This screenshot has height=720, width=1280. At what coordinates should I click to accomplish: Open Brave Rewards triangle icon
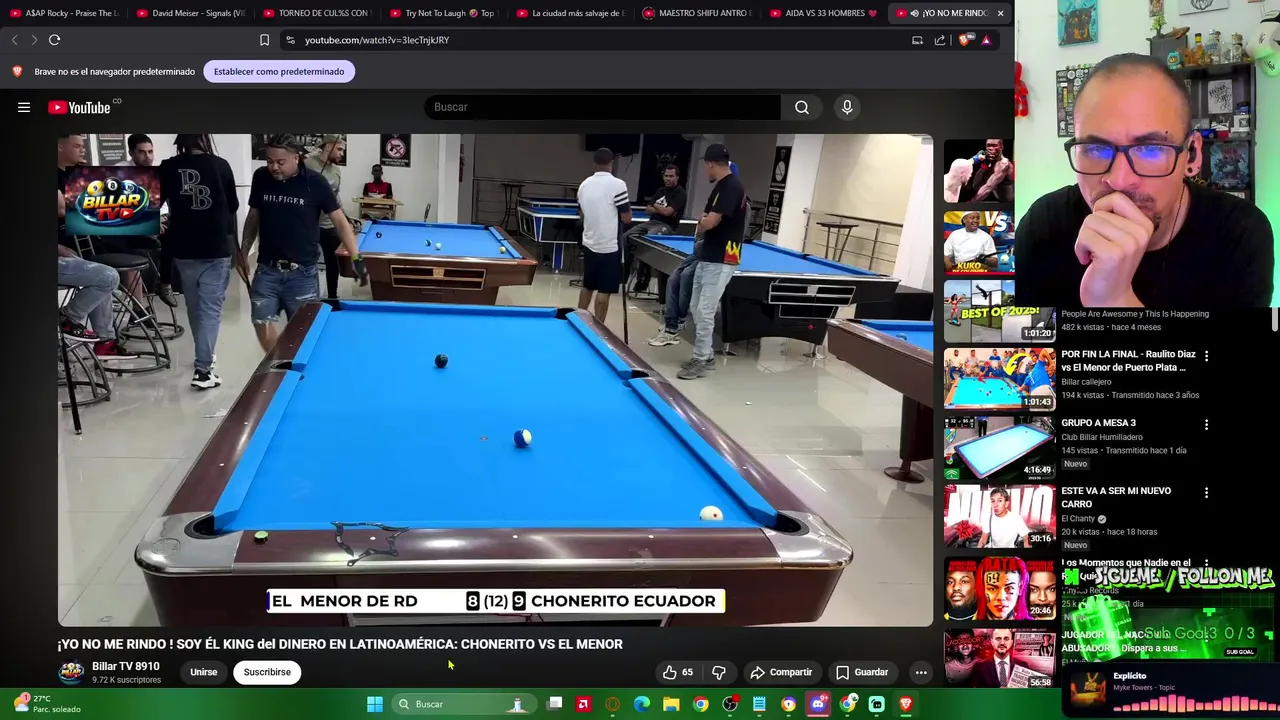pos(986,40)
